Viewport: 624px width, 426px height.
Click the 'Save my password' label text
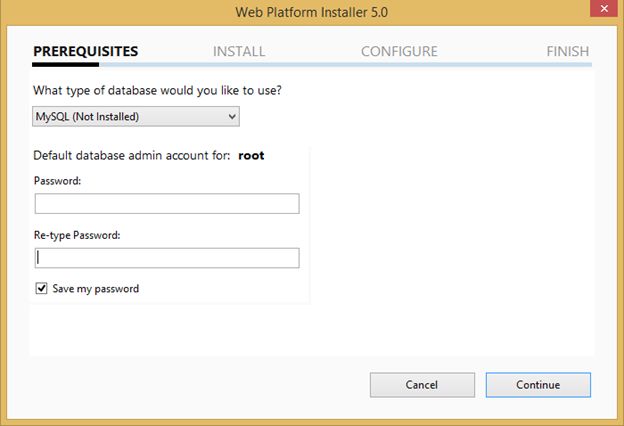coord(96,289)
